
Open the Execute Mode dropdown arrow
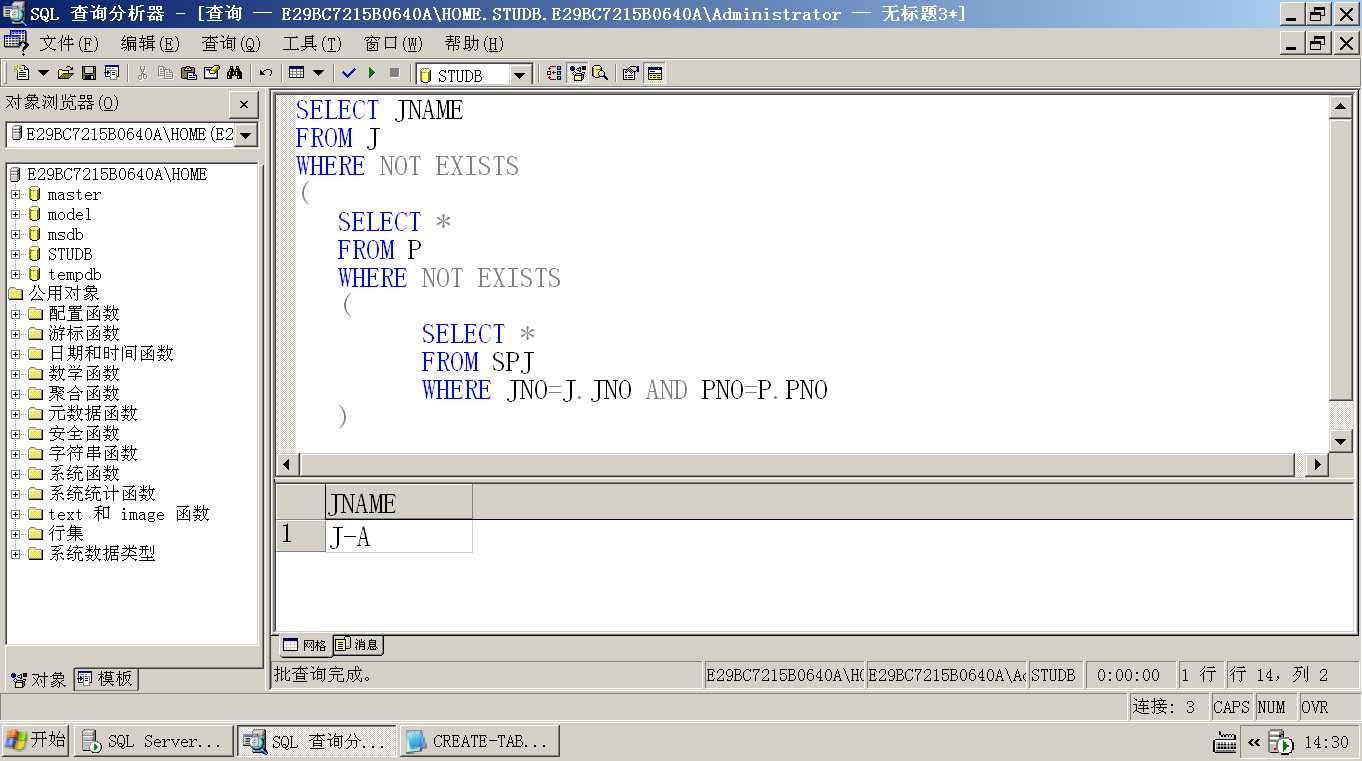point(319,73)
